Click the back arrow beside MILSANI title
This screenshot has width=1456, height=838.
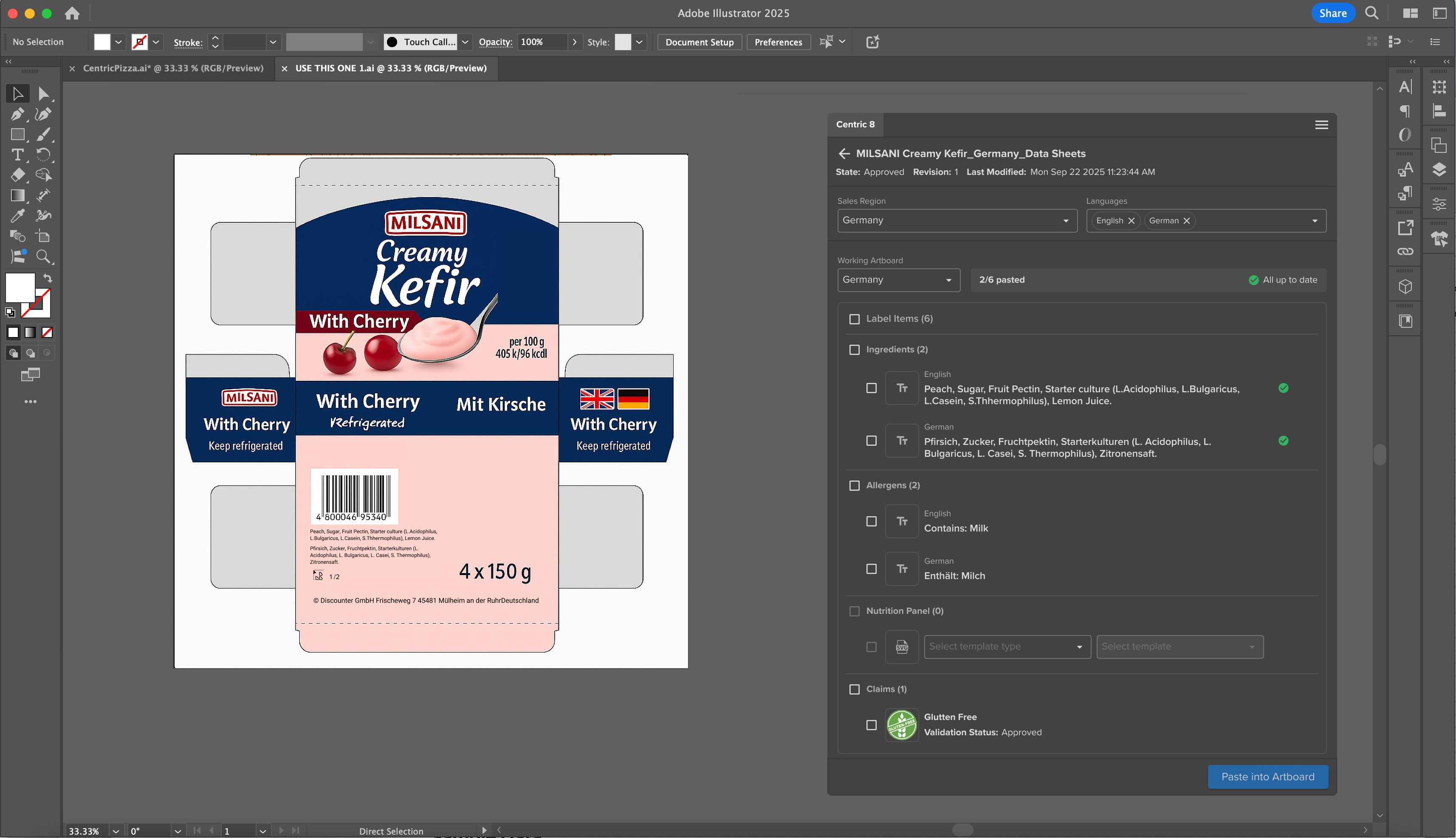click(x=844, y=154)
